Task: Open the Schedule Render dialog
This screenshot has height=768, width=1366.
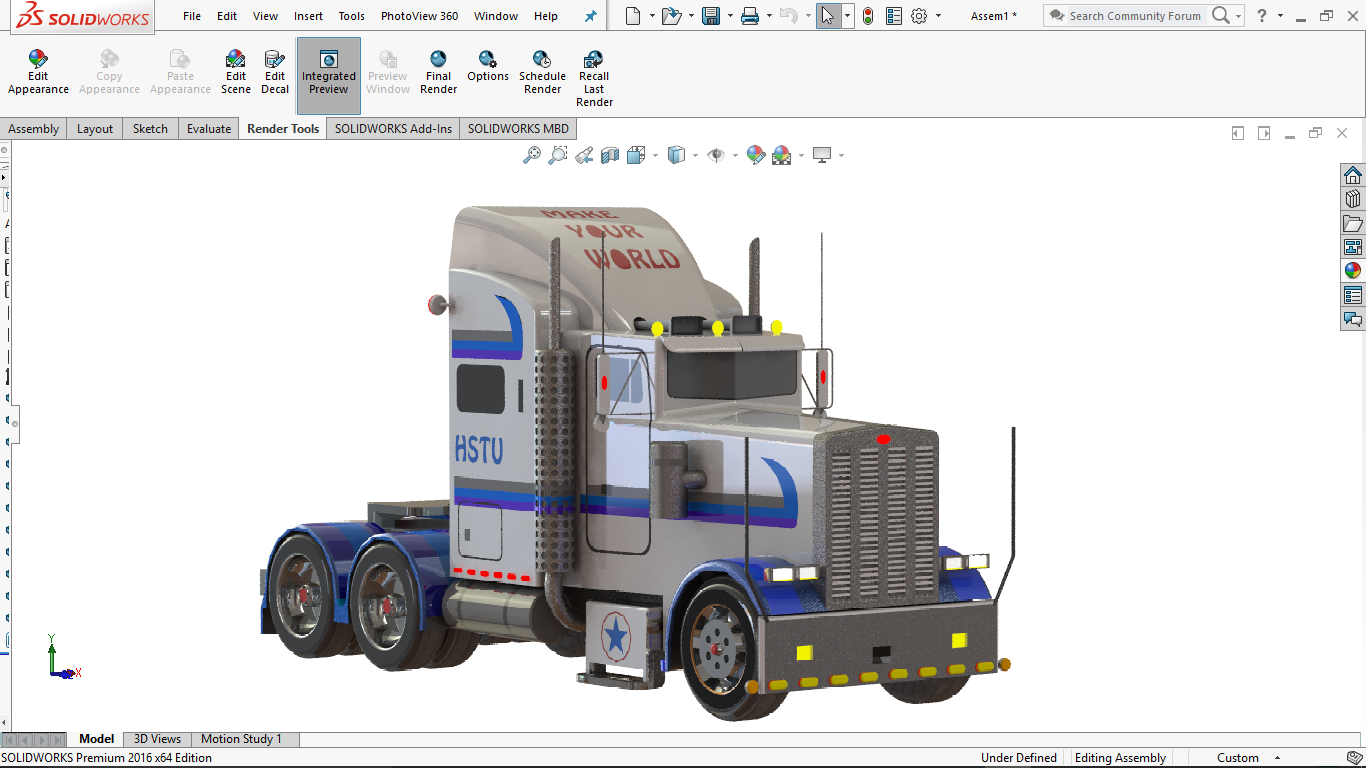Action: point(542,72)
